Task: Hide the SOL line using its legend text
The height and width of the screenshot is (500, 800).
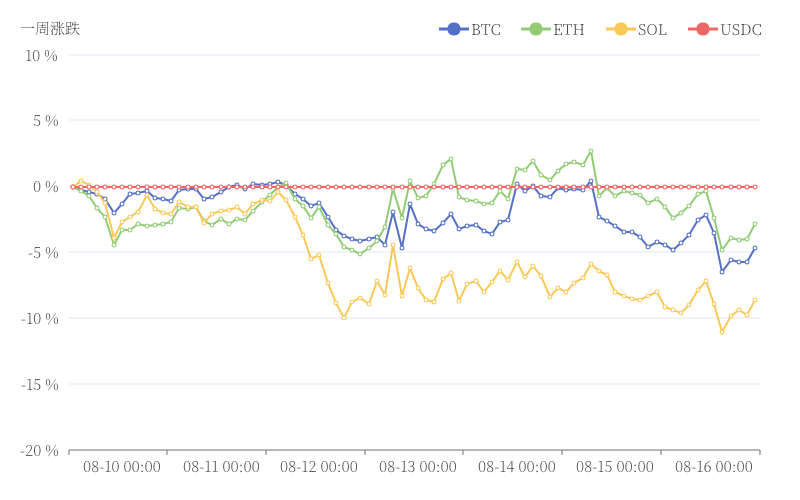Action: pos(652,29)
